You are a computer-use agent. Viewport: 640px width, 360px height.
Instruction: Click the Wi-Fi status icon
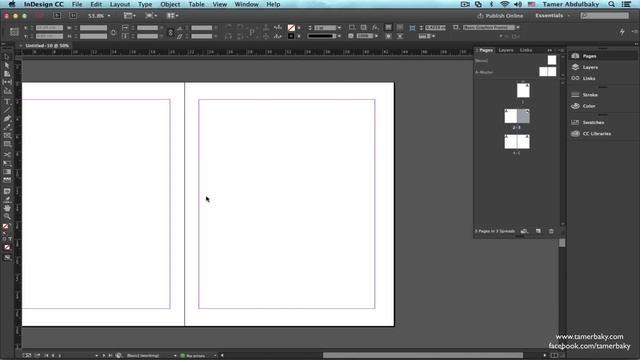coord(504,4)
